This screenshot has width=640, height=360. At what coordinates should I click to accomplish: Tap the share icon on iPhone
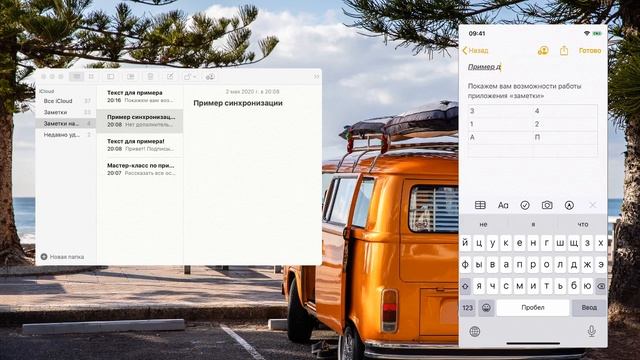click(x=564, y=51)
